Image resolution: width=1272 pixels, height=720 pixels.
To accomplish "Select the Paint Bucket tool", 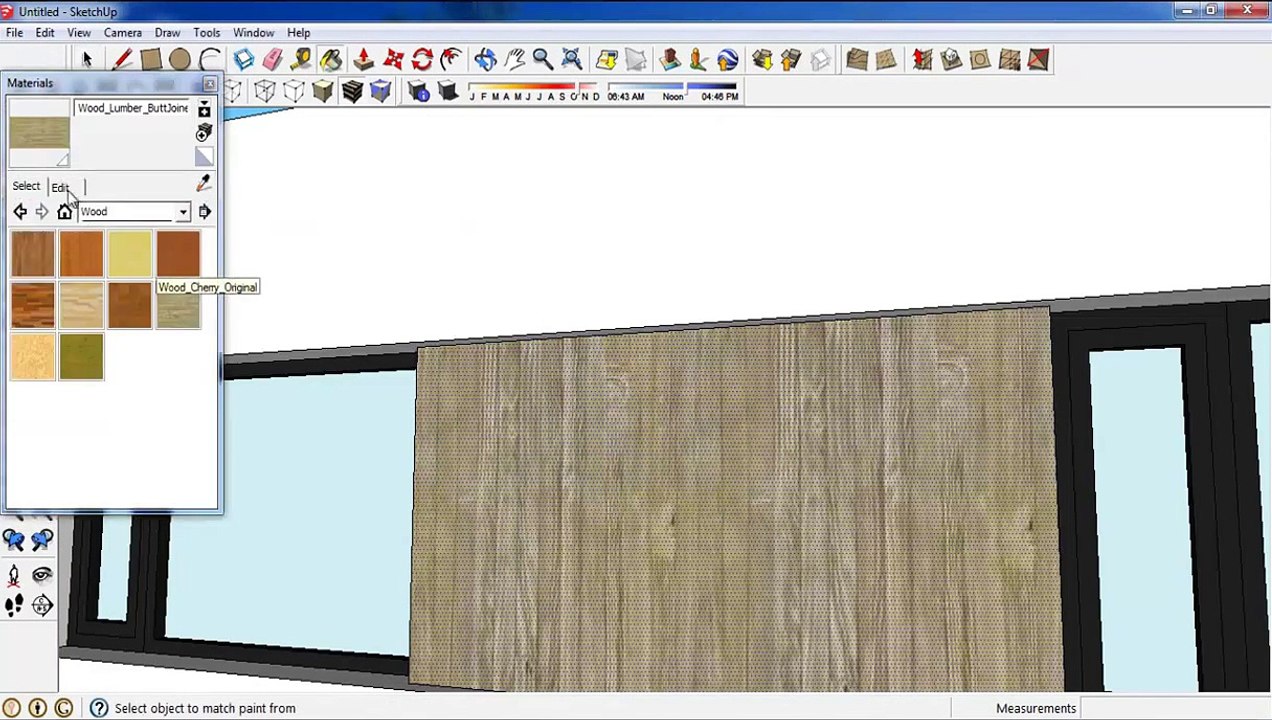I will (x=330, y=60).
